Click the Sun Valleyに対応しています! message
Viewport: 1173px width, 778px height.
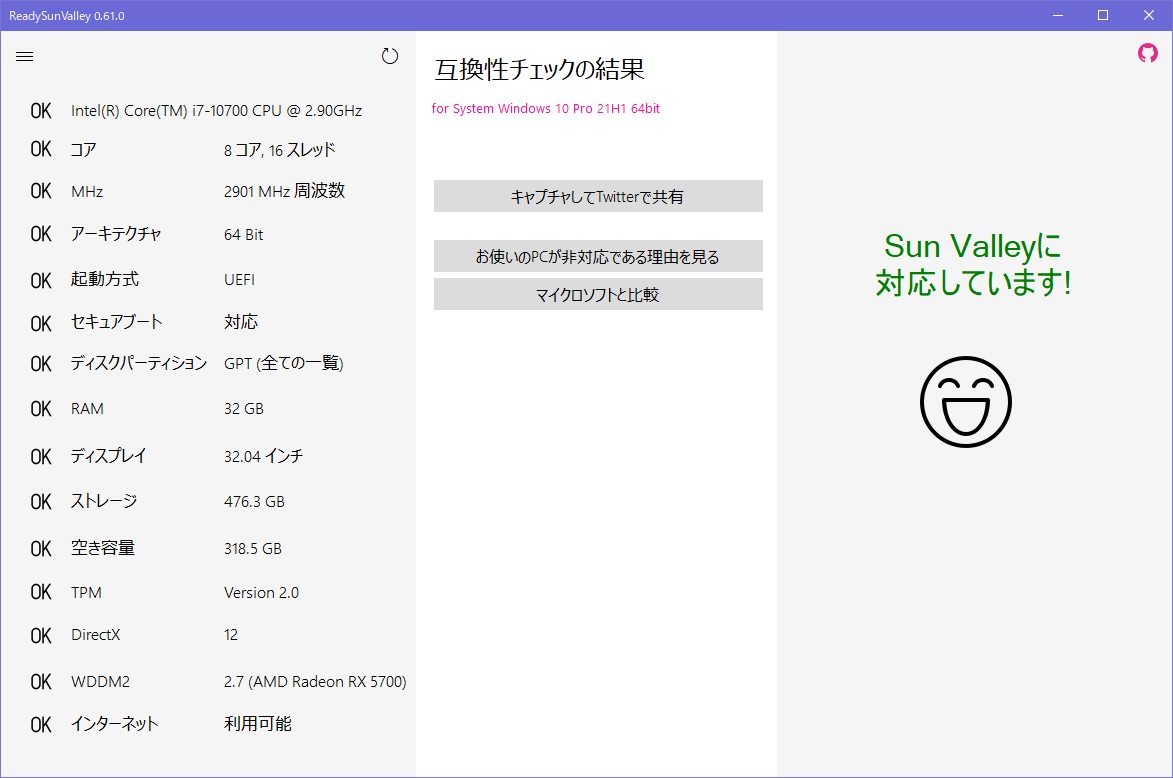pos(973,264)
